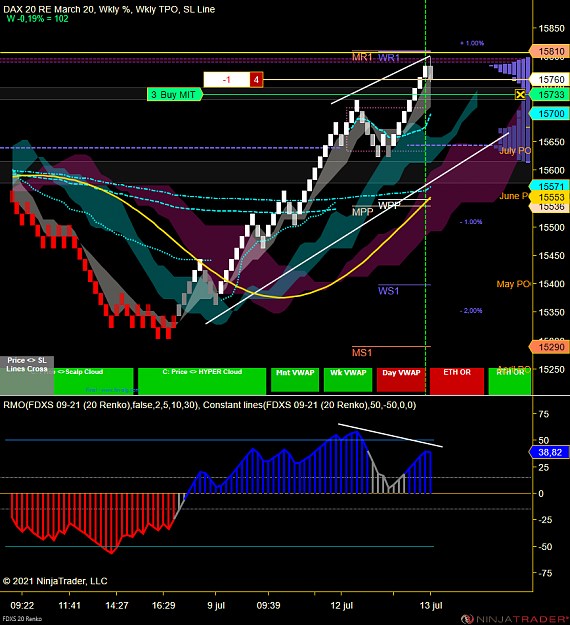Screen dimensions: 570x625
Task: Select the 15760 price marker
Action: pyautogui.click(x=549, y=80)
